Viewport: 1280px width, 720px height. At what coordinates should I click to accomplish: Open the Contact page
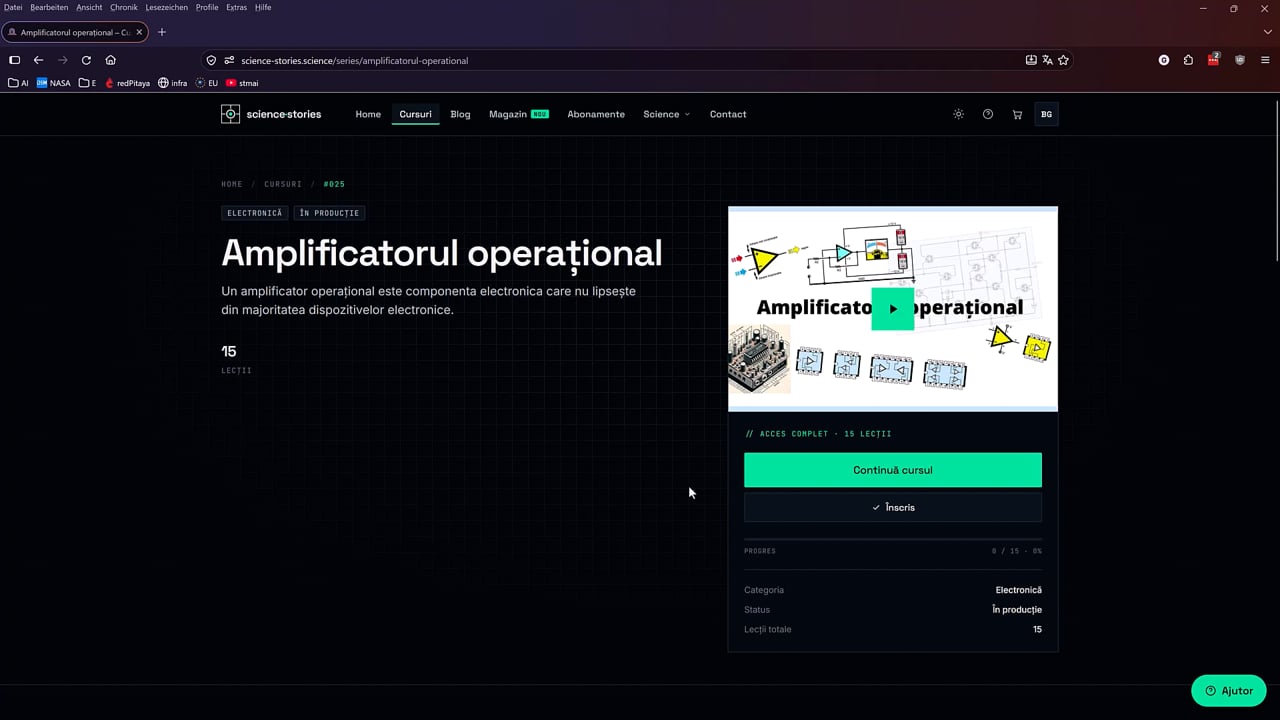pos(728,114)
